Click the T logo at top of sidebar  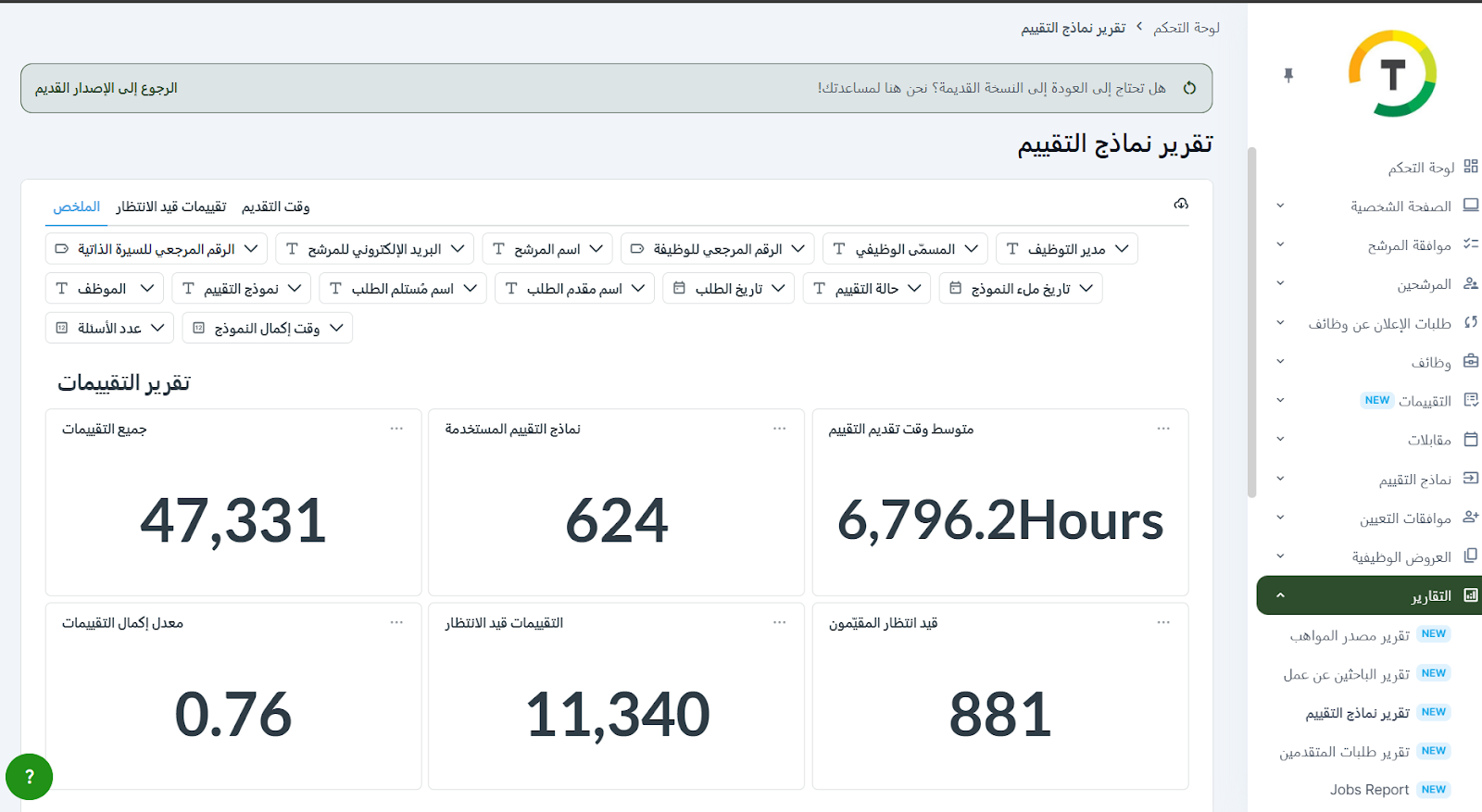pyautogui.click(x=1392, y=74)
